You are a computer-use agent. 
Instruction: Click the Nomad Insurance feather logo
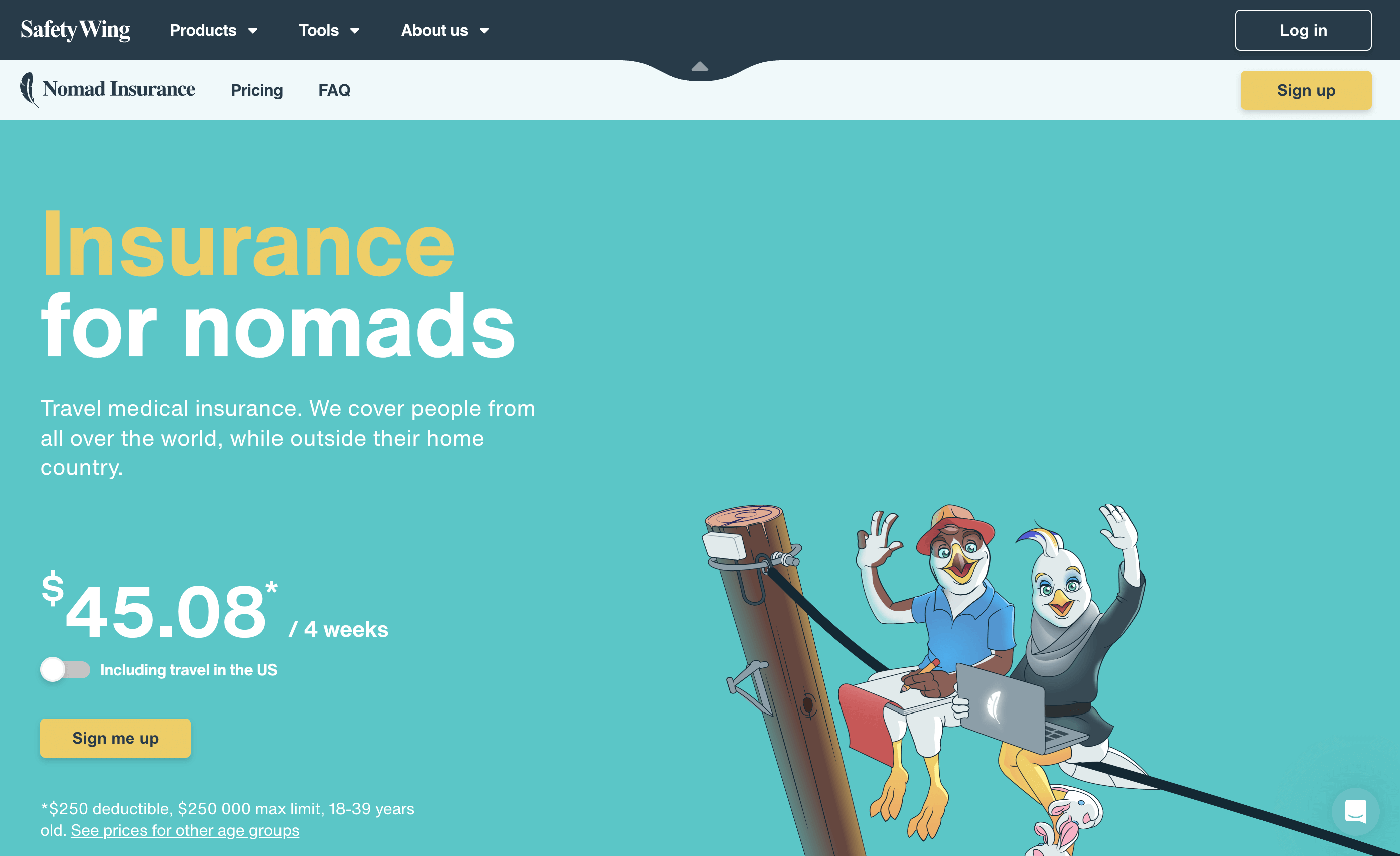coord(29,90)
